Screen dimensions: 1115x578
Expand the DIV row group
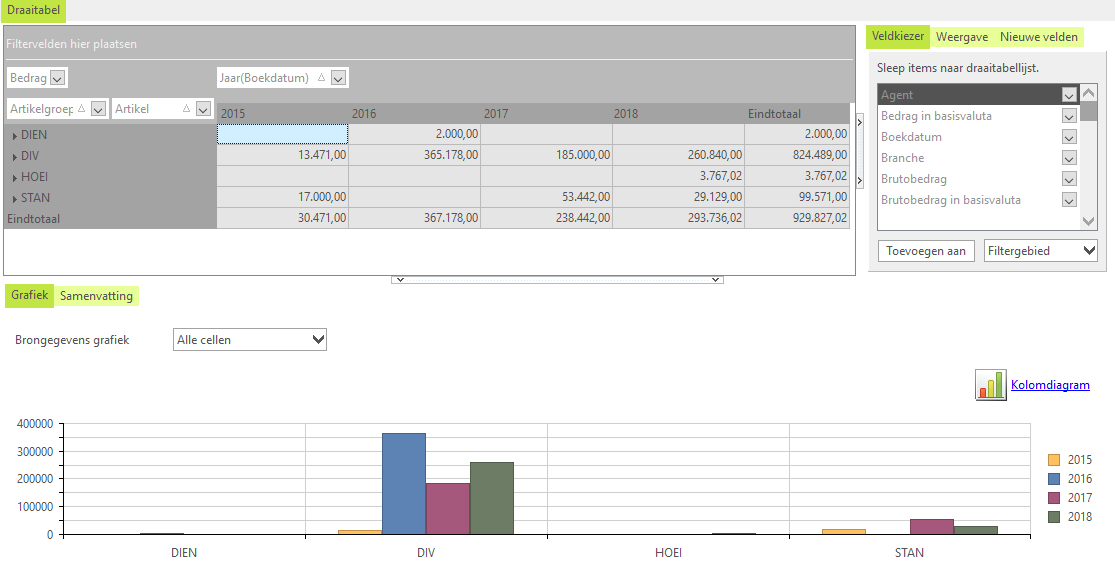tap(15, 157)
